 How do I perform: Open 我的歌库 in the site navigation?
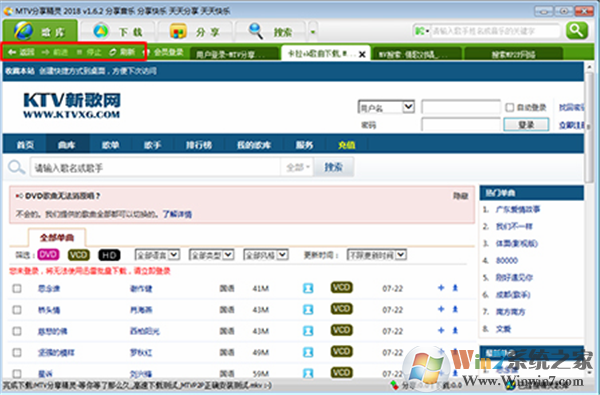point(254,145)
